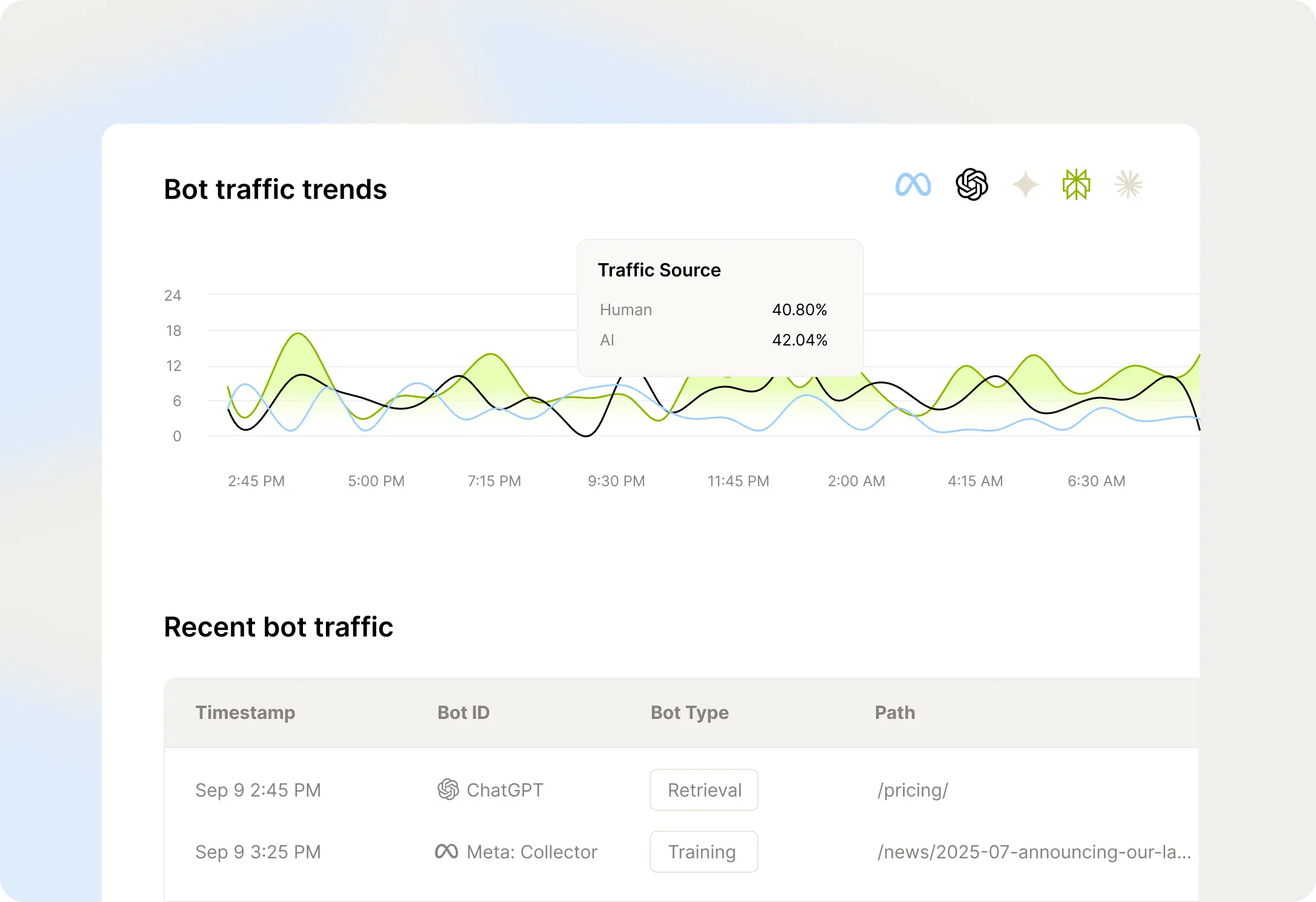Click the Retrieval bot type badge
1316x902 pixels.
(703, 790)
